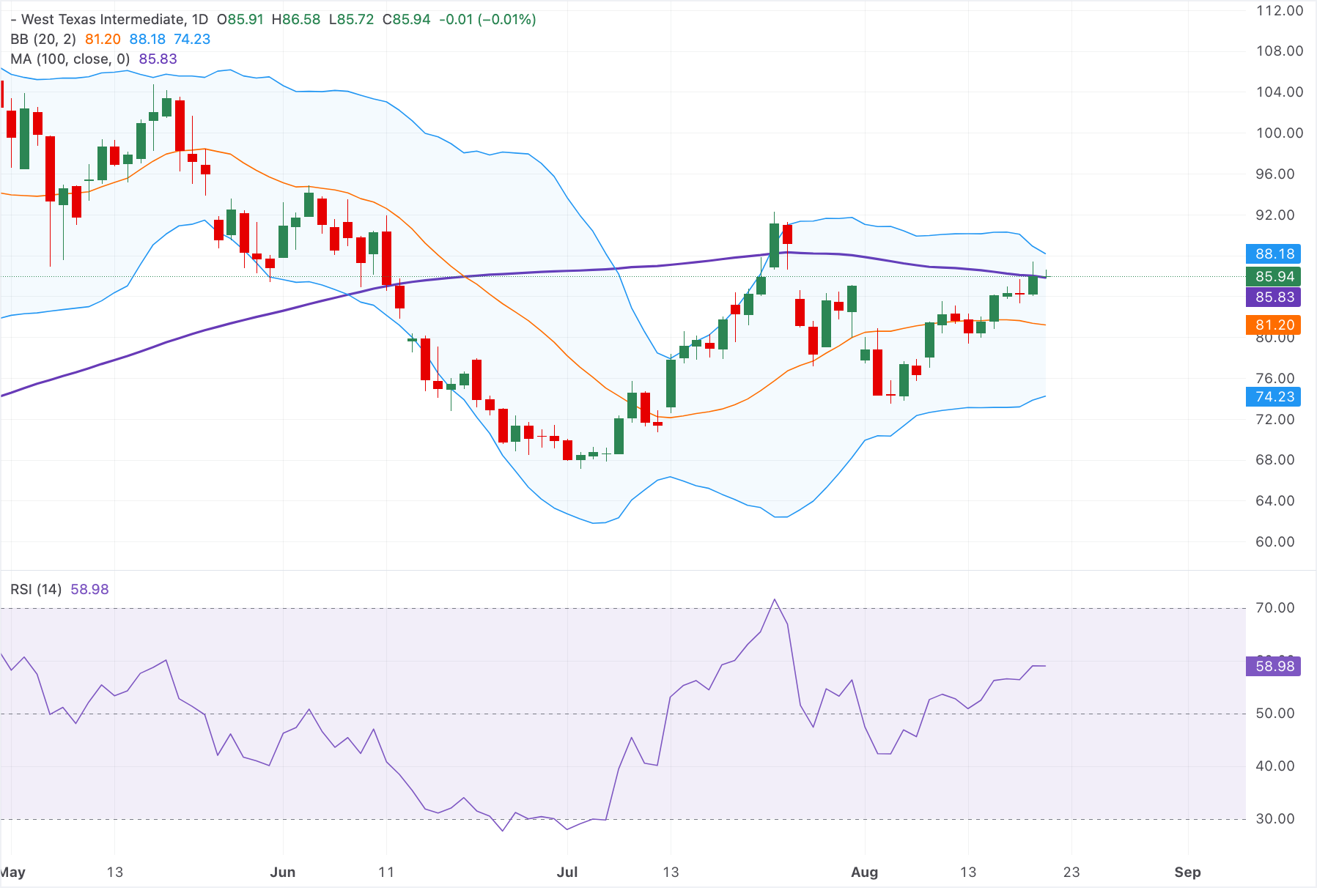Click the green 85.94 current price label
Image resolution: width=1317 pixels, height=896 pixels.
(x=1274, y=277)
